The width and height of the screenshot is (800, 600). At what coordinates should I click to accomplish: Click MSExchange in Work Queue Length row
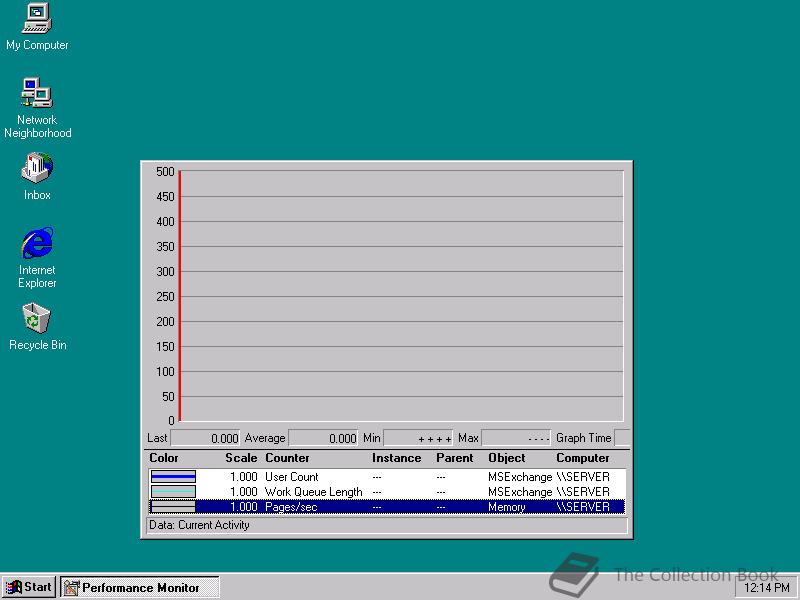click(x=520, y=492)
